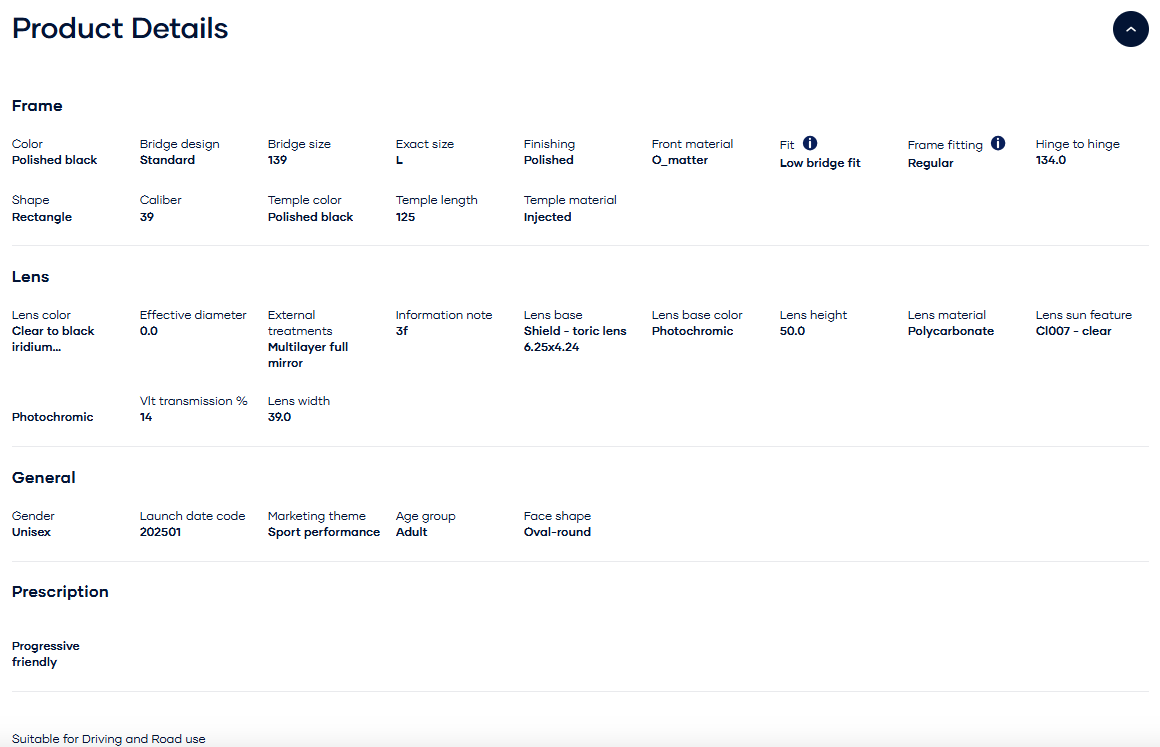Select the Hinge to hinge 134.0 value
Screen dimensions: 1160x747
tap(1050, 160)
